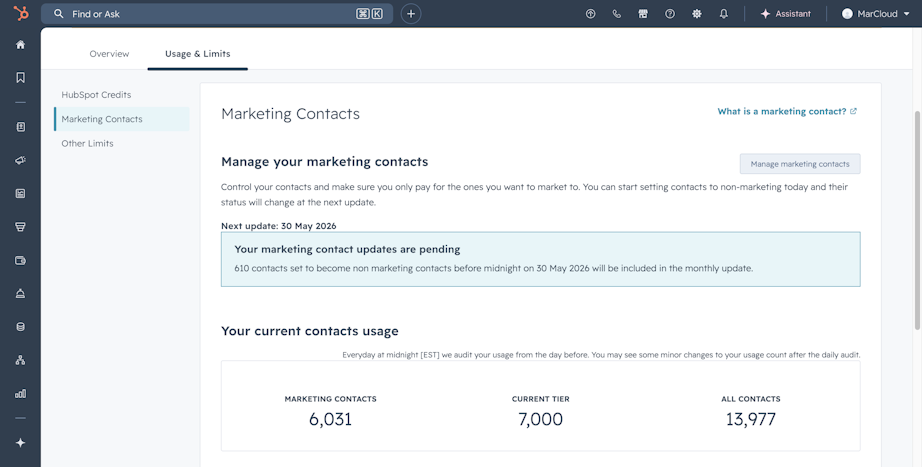Open the Data management database icon
The image size is (922, 467).
pos(21,327)
